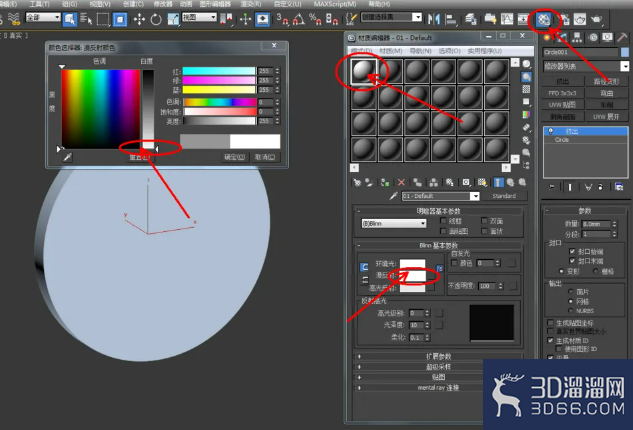Click Get Material icon in Material Editor
This screenshot has width=633, height=430.
tap(356, 182)
